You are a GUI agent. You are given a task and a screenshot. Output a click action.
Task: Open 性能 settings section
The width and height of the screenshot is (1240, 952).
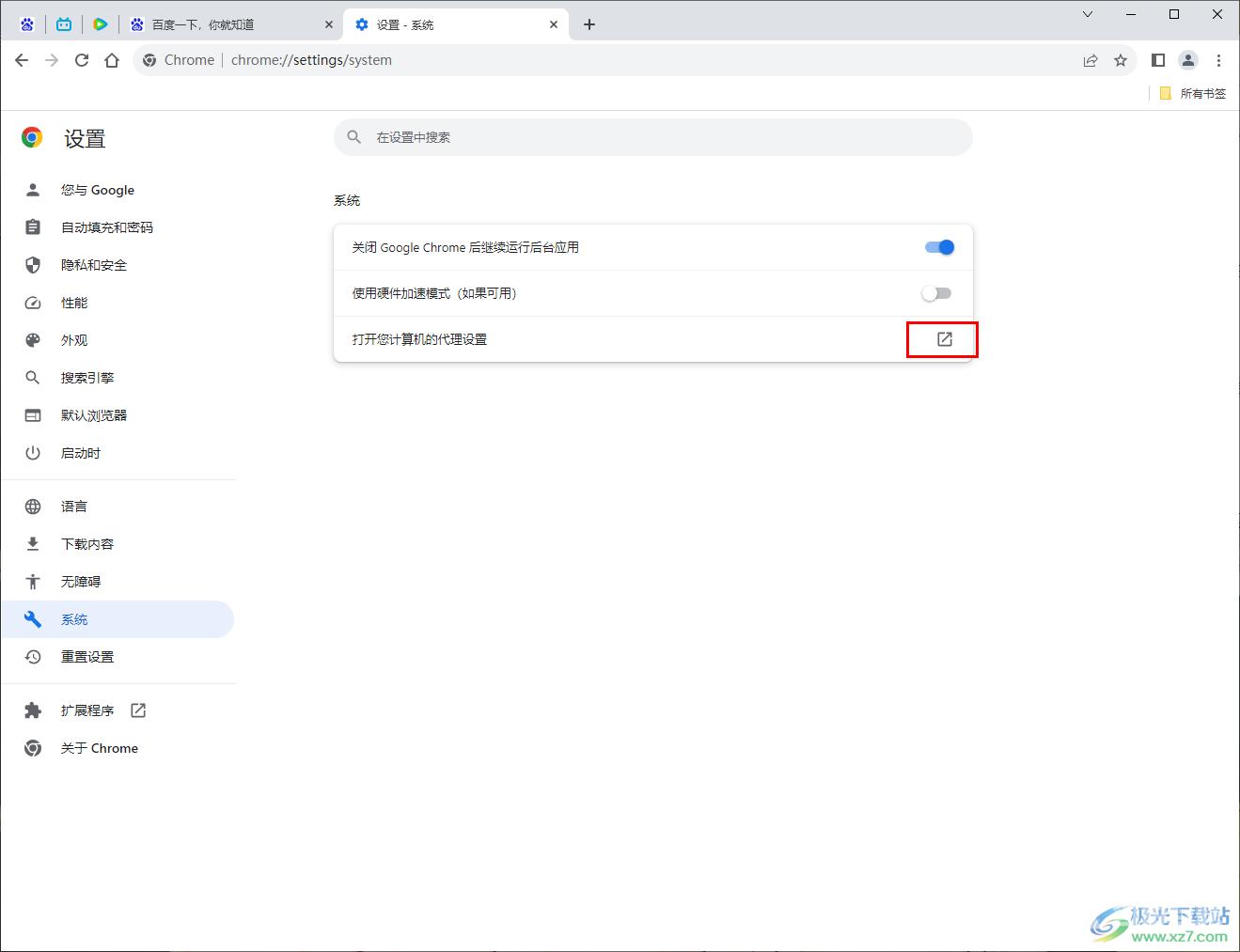[118, 303]
